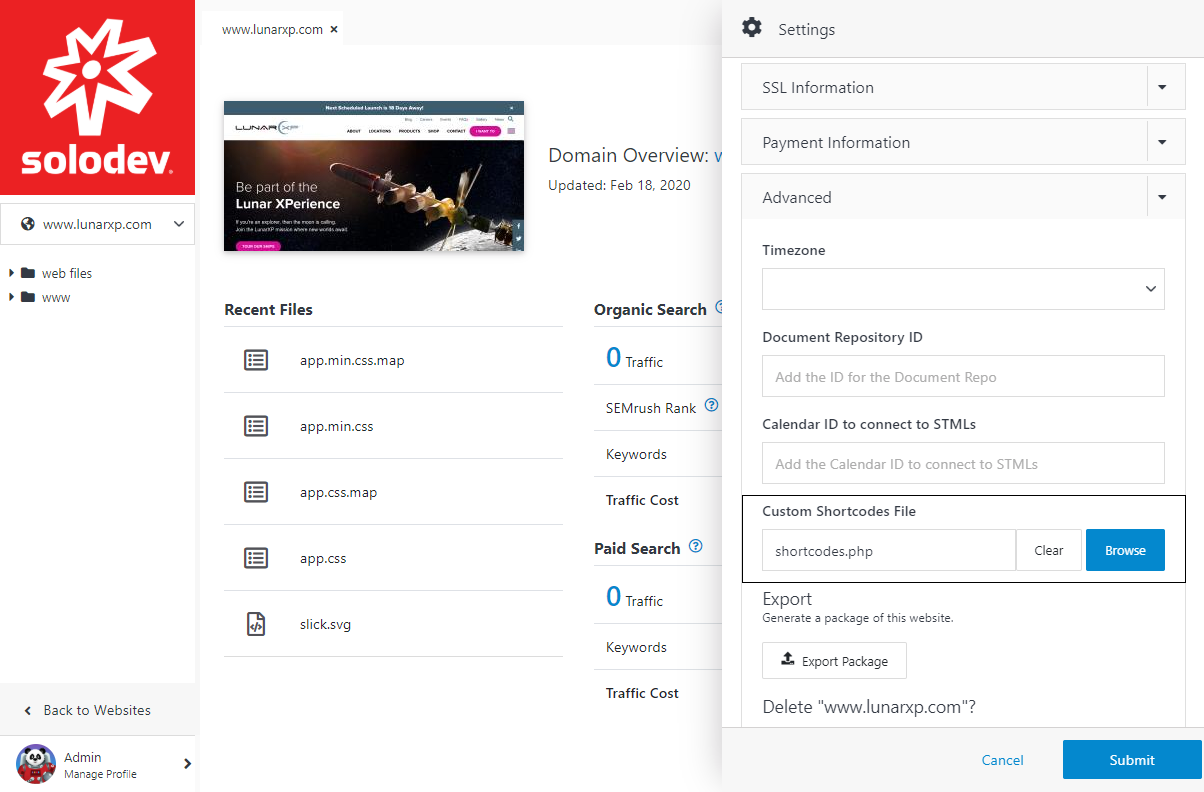Clear the Custom Shortcodes File
Viewport: 1204px width, 792px height.
click(1049, 550)
